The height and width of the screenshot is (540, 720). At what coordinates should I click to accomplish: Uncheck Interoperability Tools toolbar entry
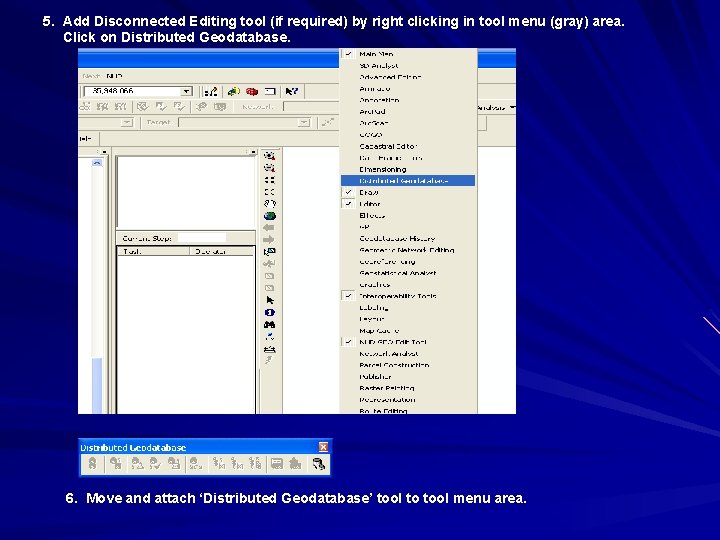click(x=408, y=296)
